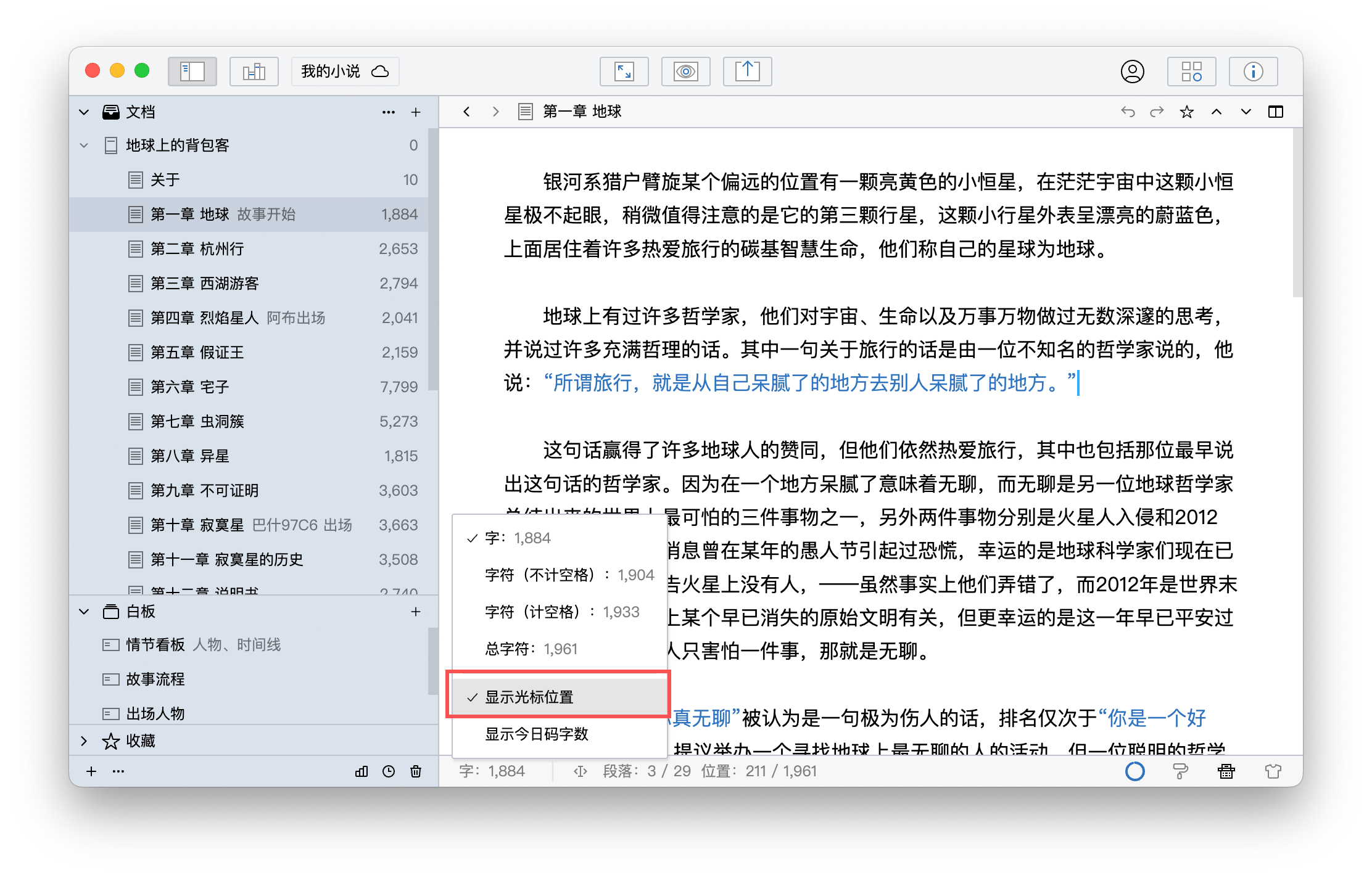Open the statistics chart toolbar button

(254, 72)
